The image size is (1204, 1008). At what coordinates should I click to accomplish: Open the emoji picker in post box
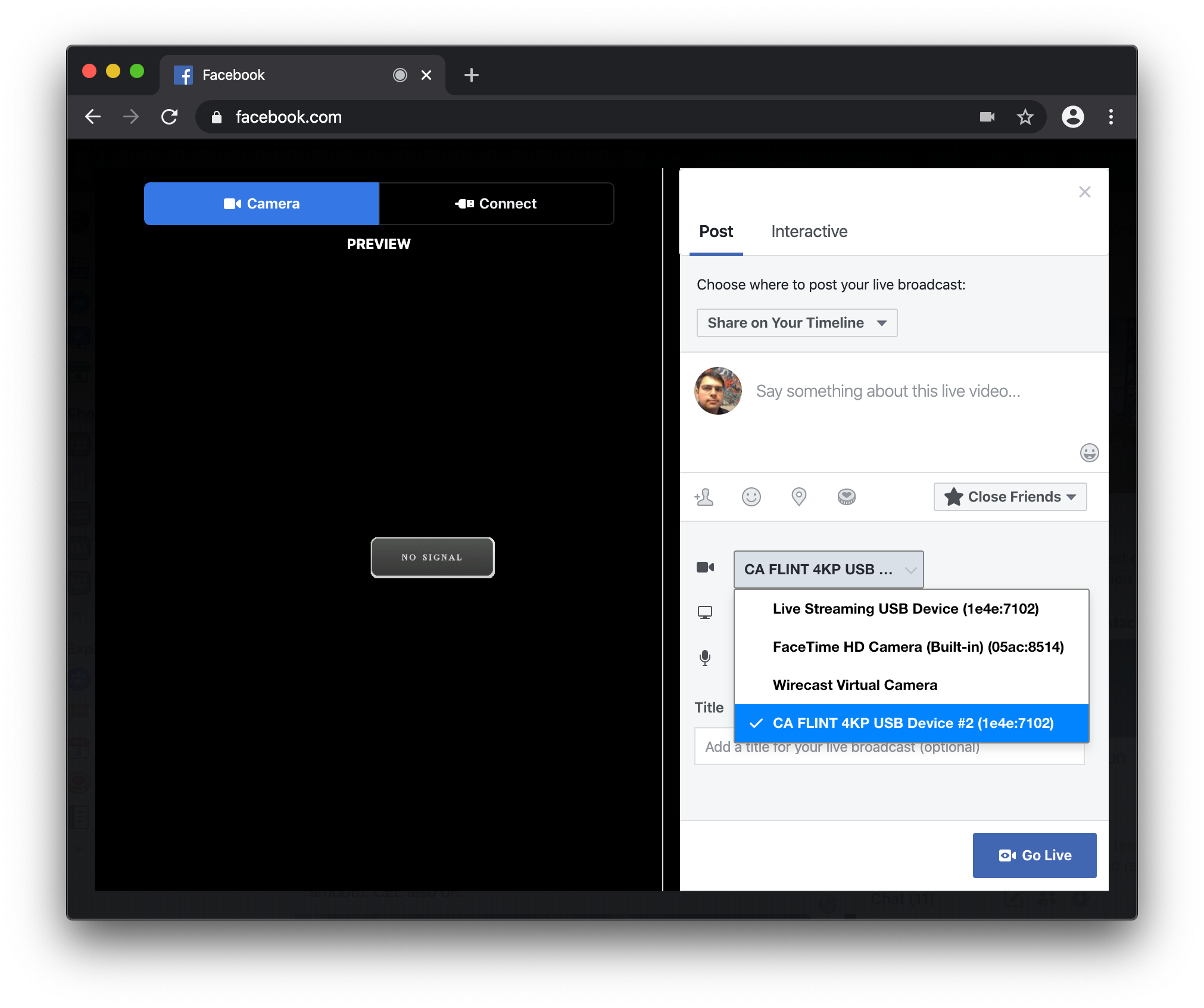pyautogui.click(x=1089, y=453)
